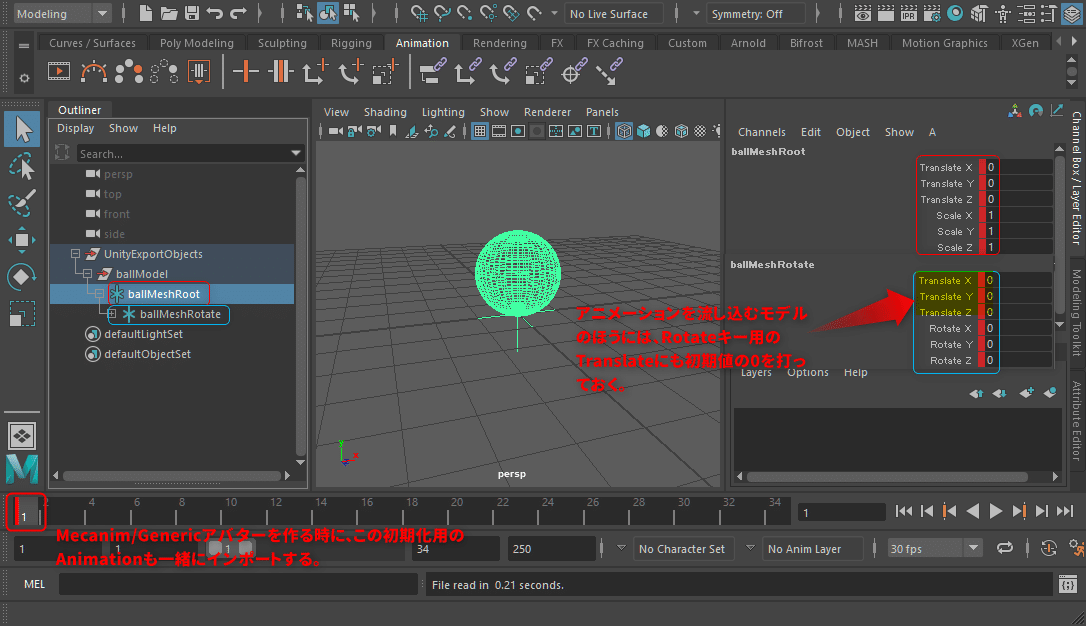Toggle the film gate icon
This screenshot has width=1086, height=626.
(x=499, y=131)
